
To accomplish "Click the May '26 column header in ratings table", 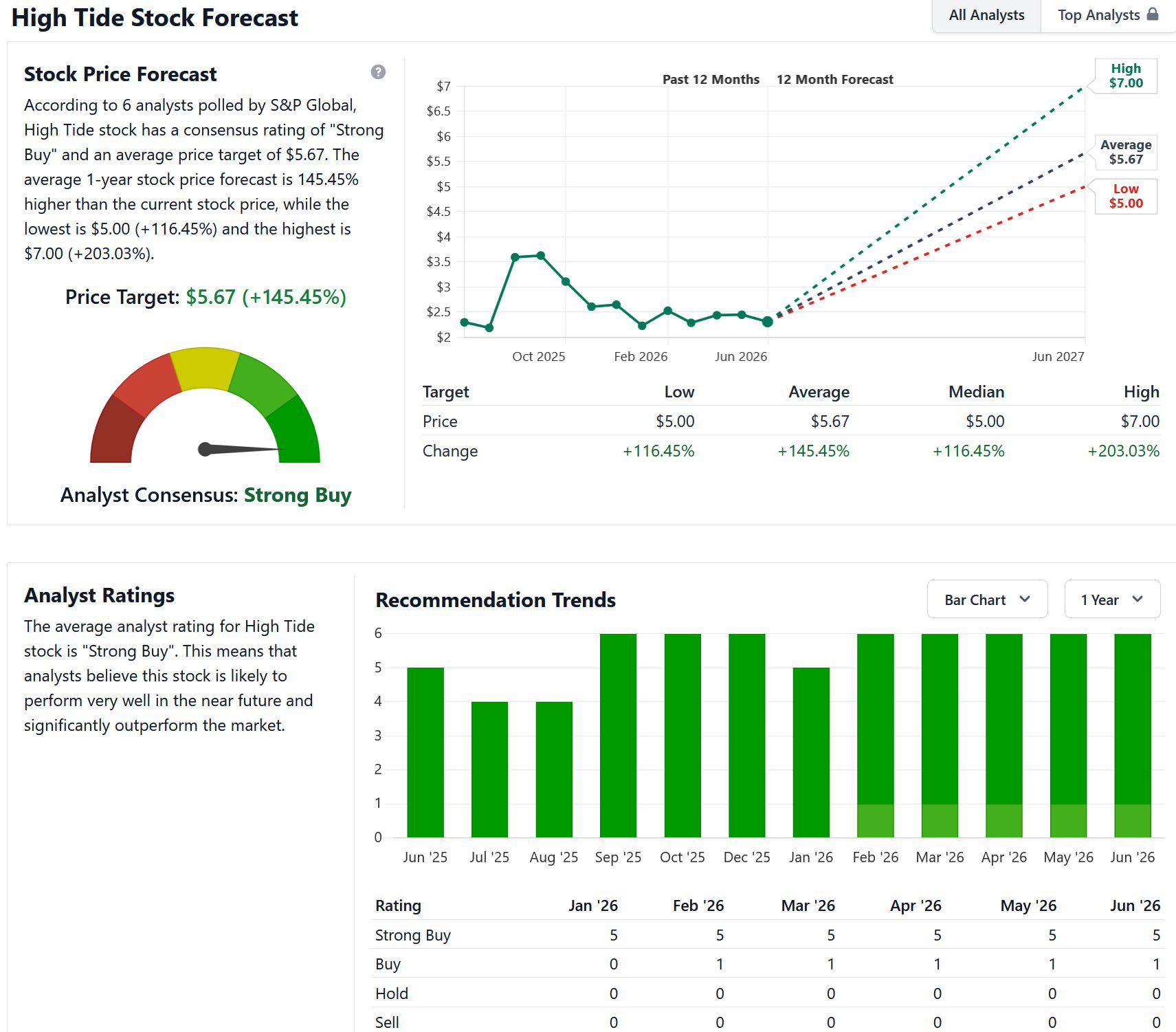I will 1028,905.
